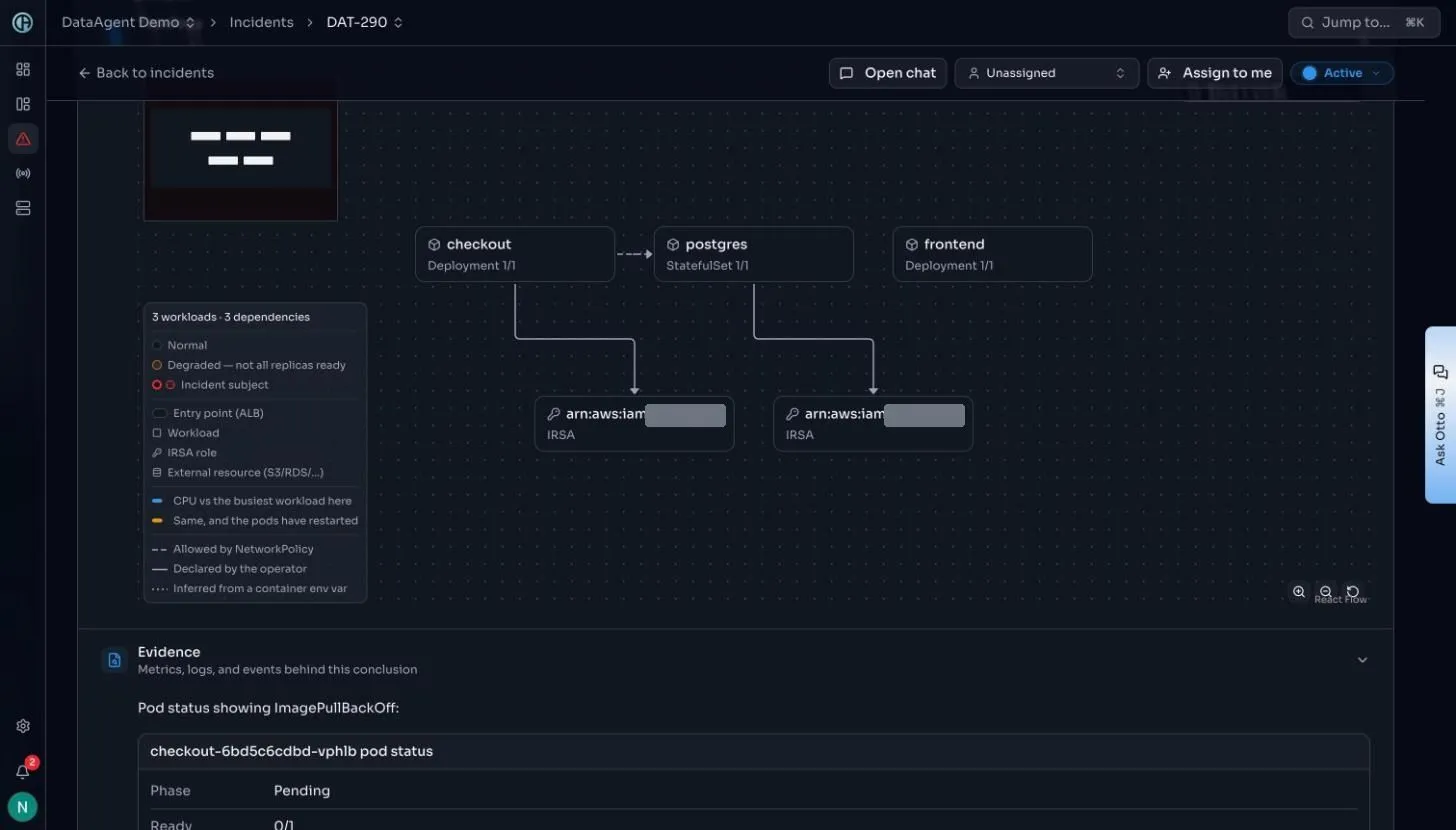The height and width of the screenshot is (830, 1456).
Task: Click 'Allowed by NetworkPolicy' legend entry
Action: (x=233, y=549)
